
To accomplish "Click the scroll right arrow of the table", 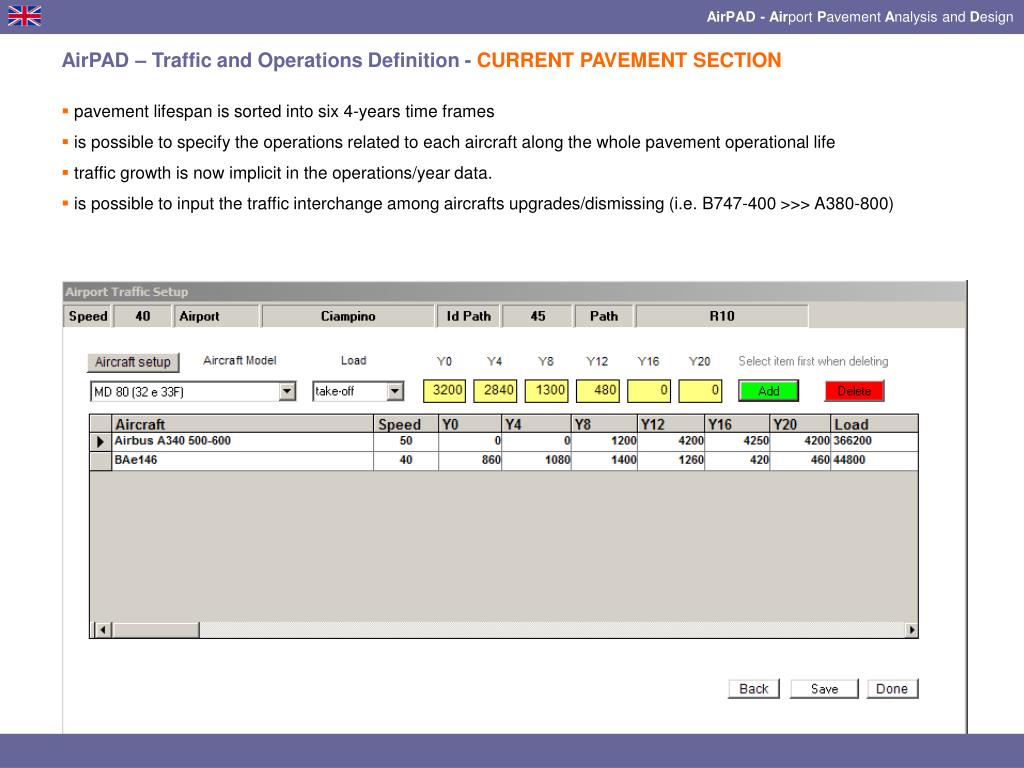I will pyautogui.click(x=911, y=630).
